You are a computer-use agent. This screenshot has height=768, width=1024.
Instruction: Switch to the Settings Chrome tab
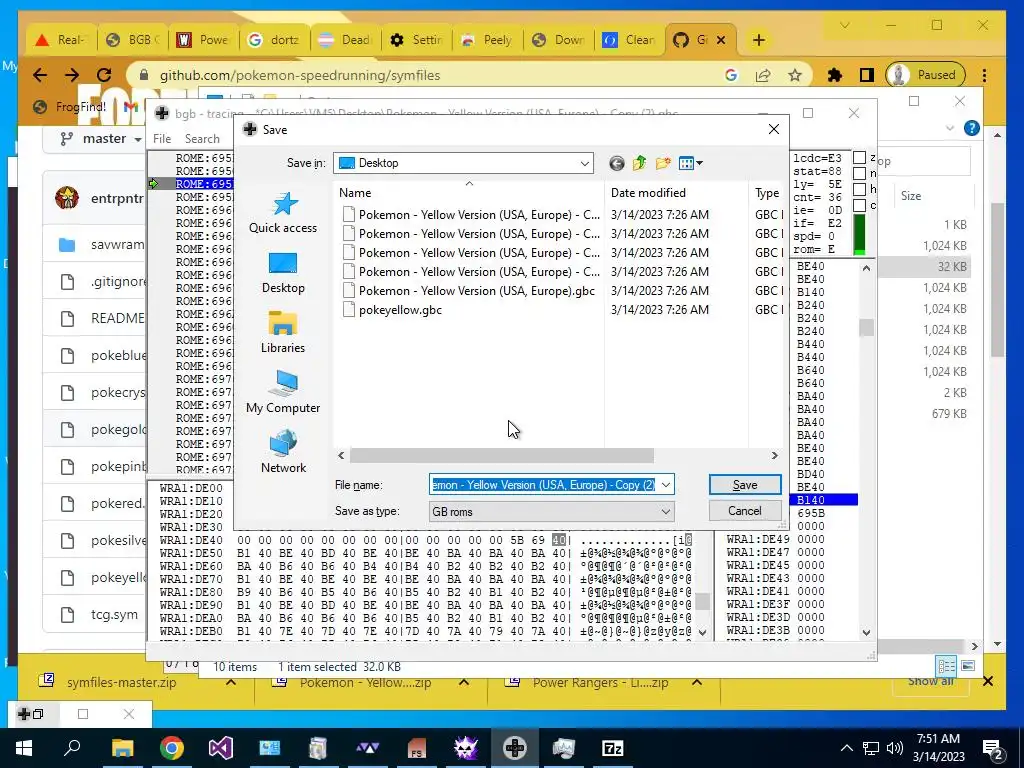click(417, 40)
